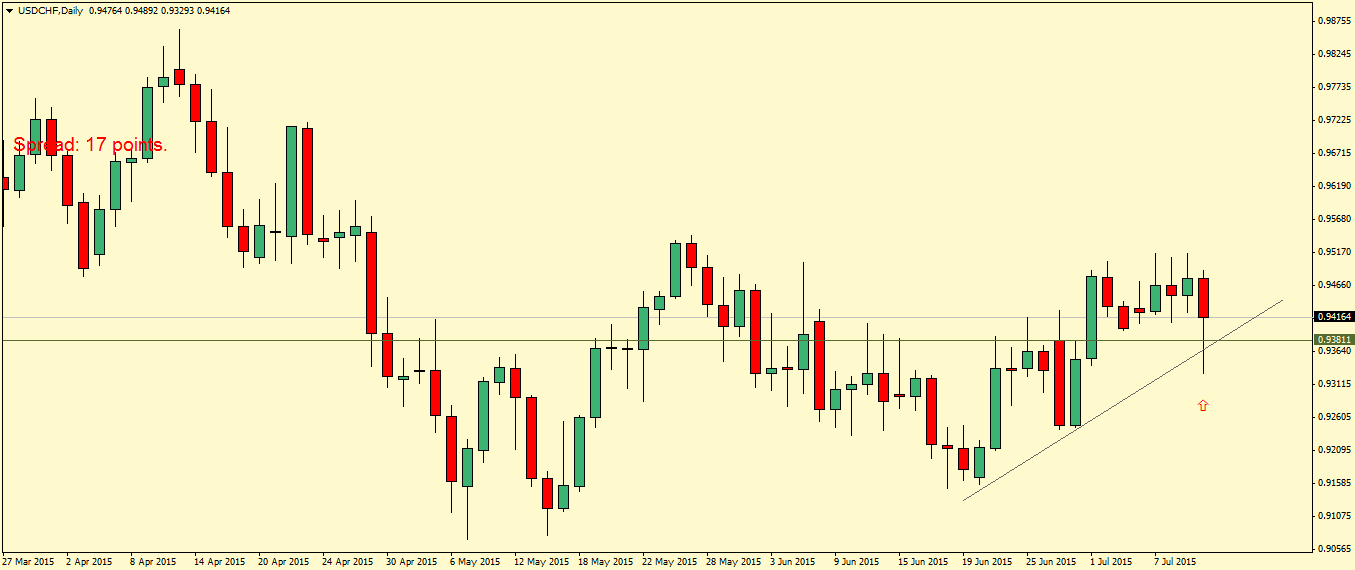Click the 18 May 2015 date label

tap(605, 561)
